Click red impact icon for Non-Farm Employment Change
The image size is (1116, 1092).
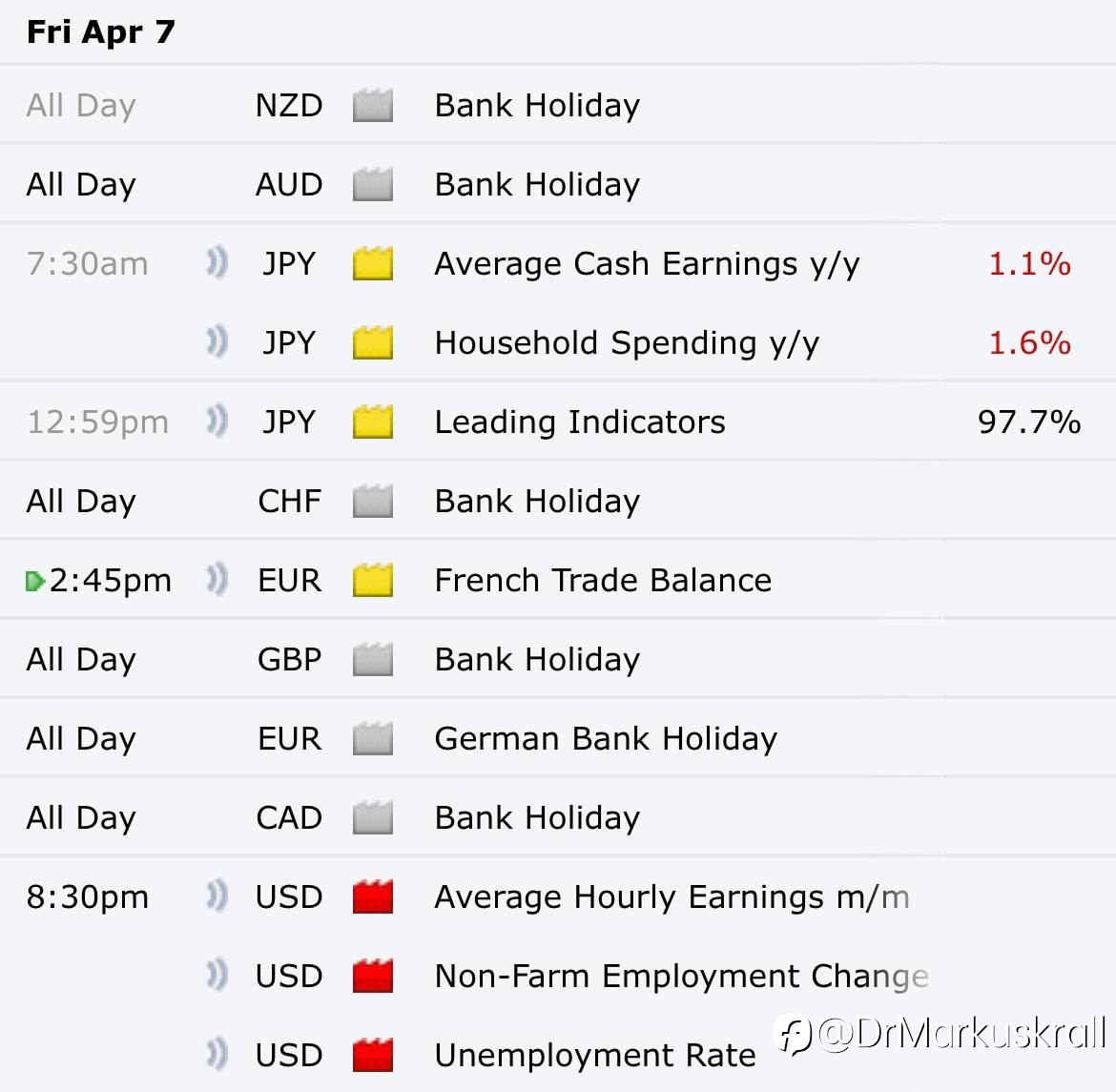pos(373,977)
